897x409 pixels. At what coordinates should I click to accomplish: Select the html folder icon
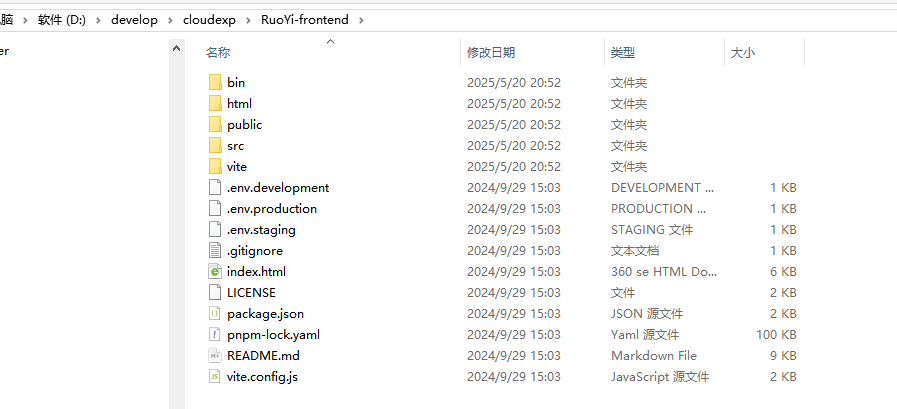215,104
